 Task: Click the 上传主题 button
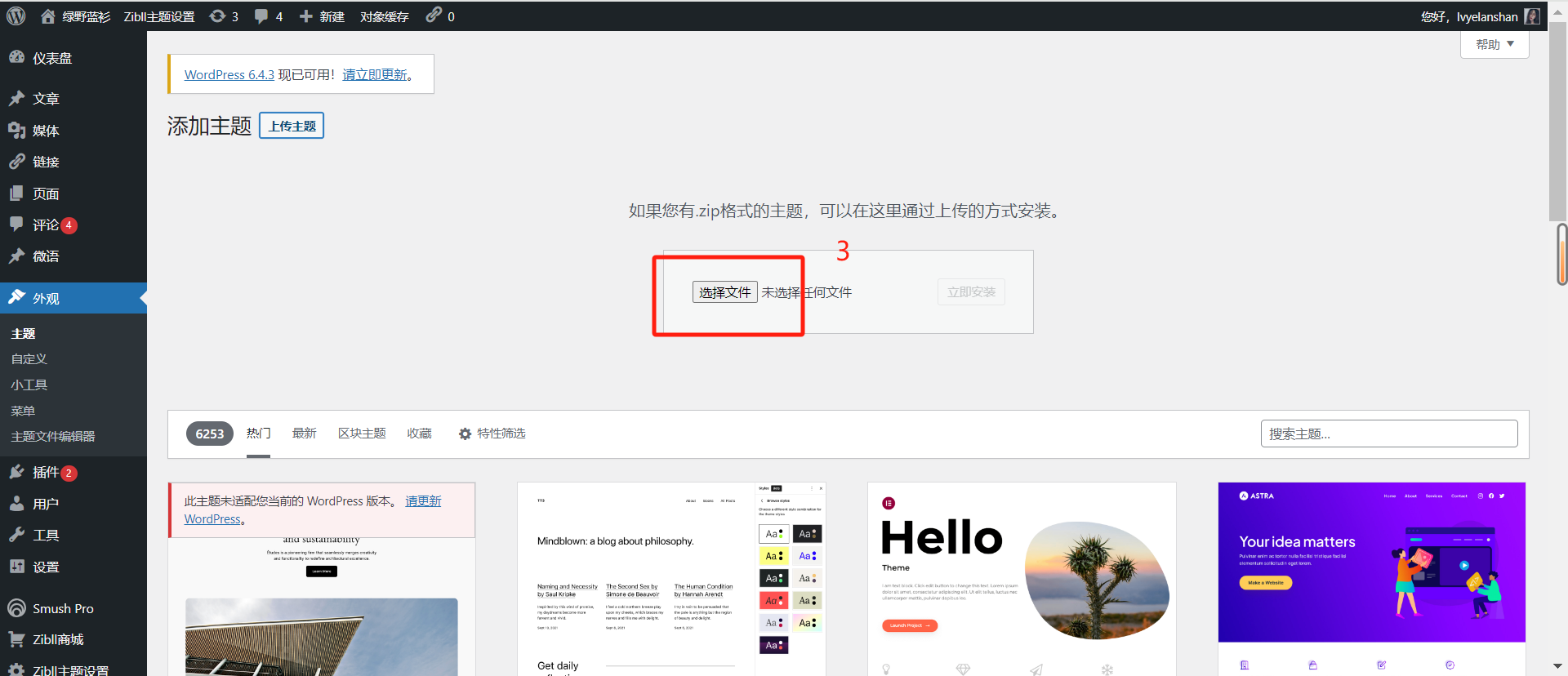(292, 126)
